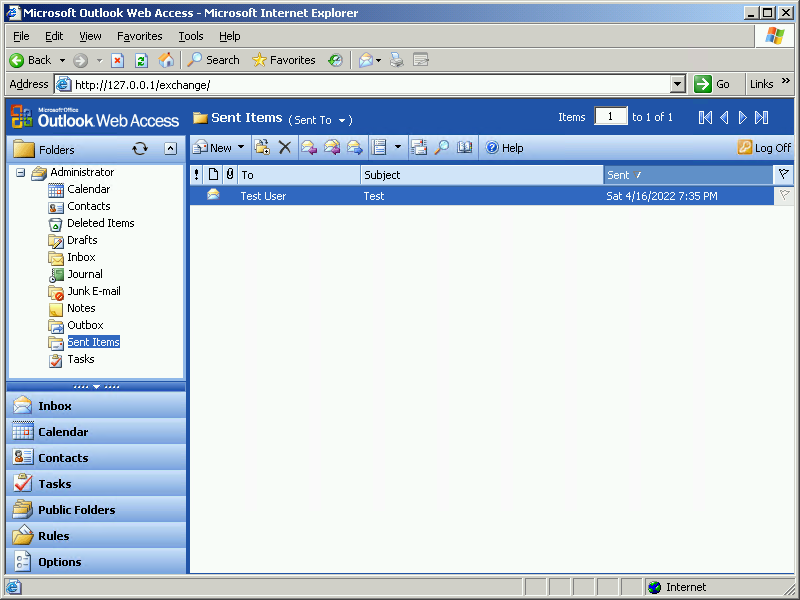Flag the Test message row

784,195
